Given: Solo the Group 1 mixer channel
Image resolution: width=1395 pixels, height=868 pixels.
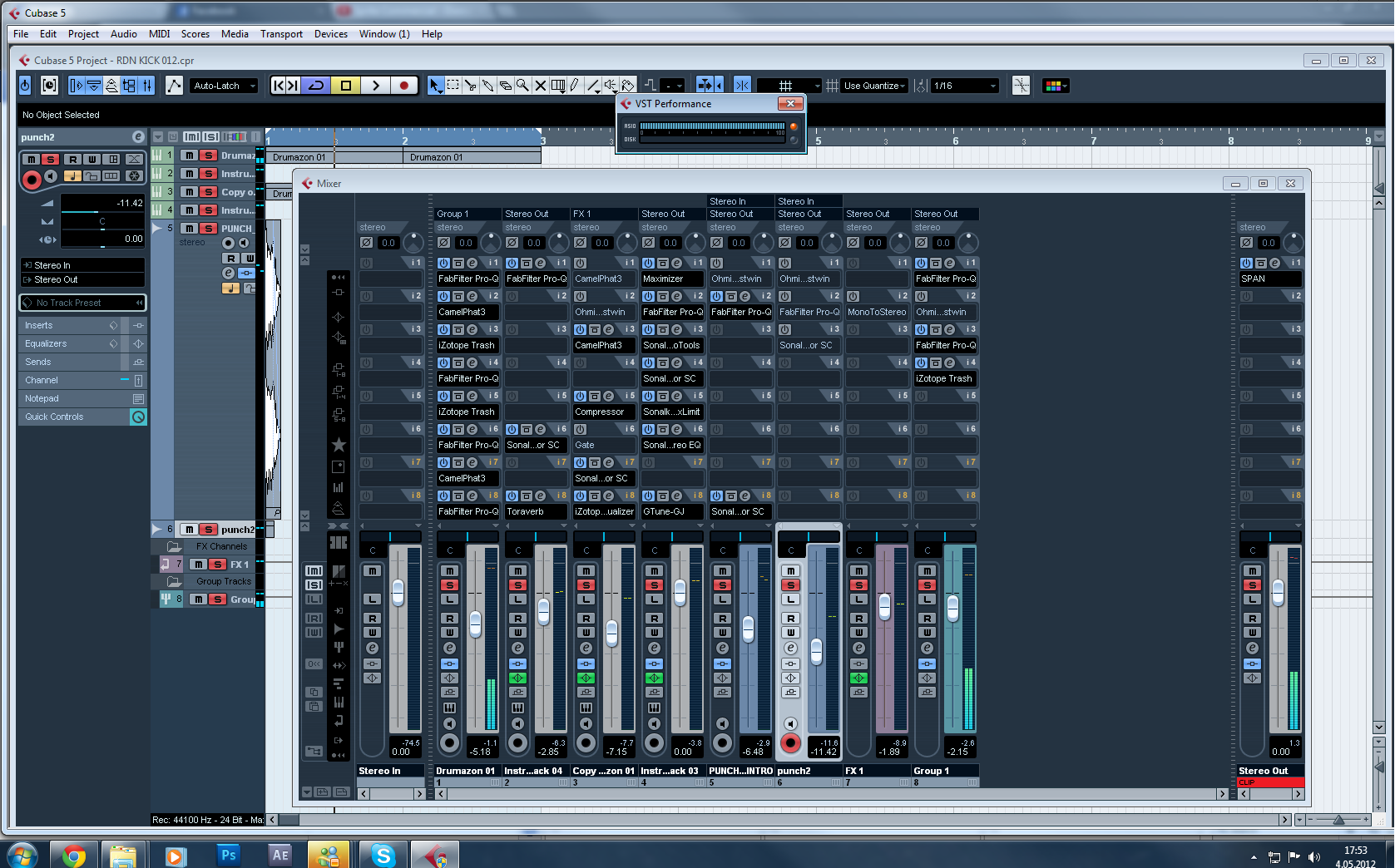Looking at the screenshot, I should click(927, 585).
